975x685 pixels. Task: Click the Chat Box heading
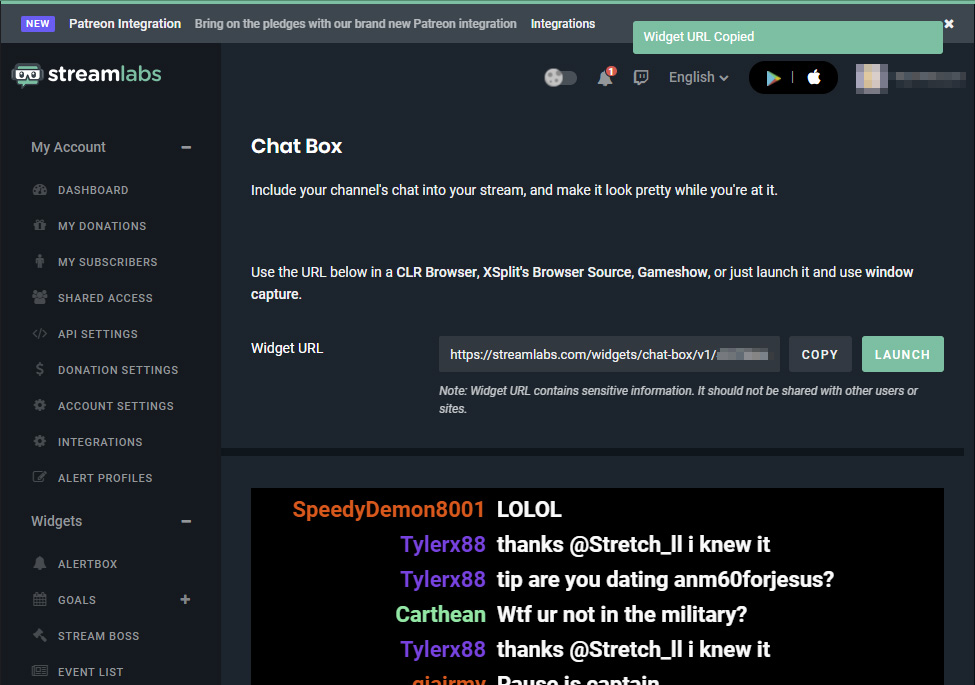[296, 146]
